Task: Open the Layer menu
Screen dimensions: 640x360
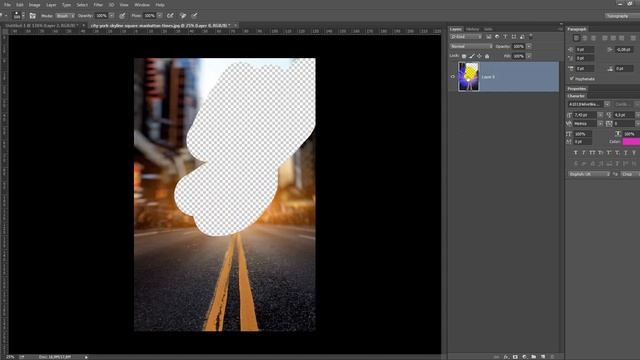Action: click(x=51, y=5)
